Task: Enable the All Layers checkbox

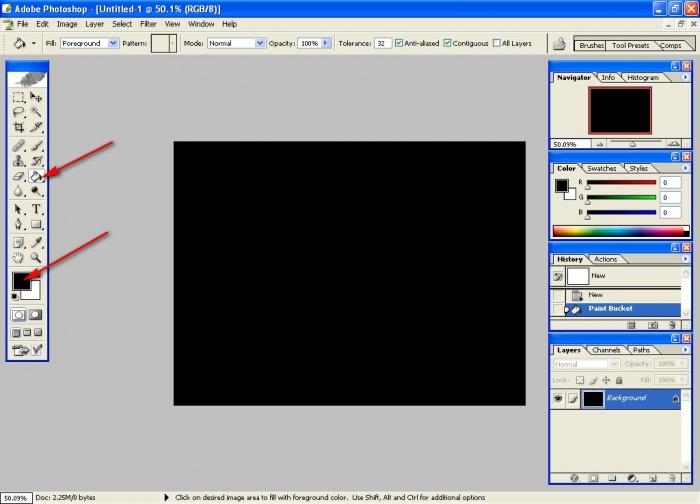Action: [x=497, y=44]
